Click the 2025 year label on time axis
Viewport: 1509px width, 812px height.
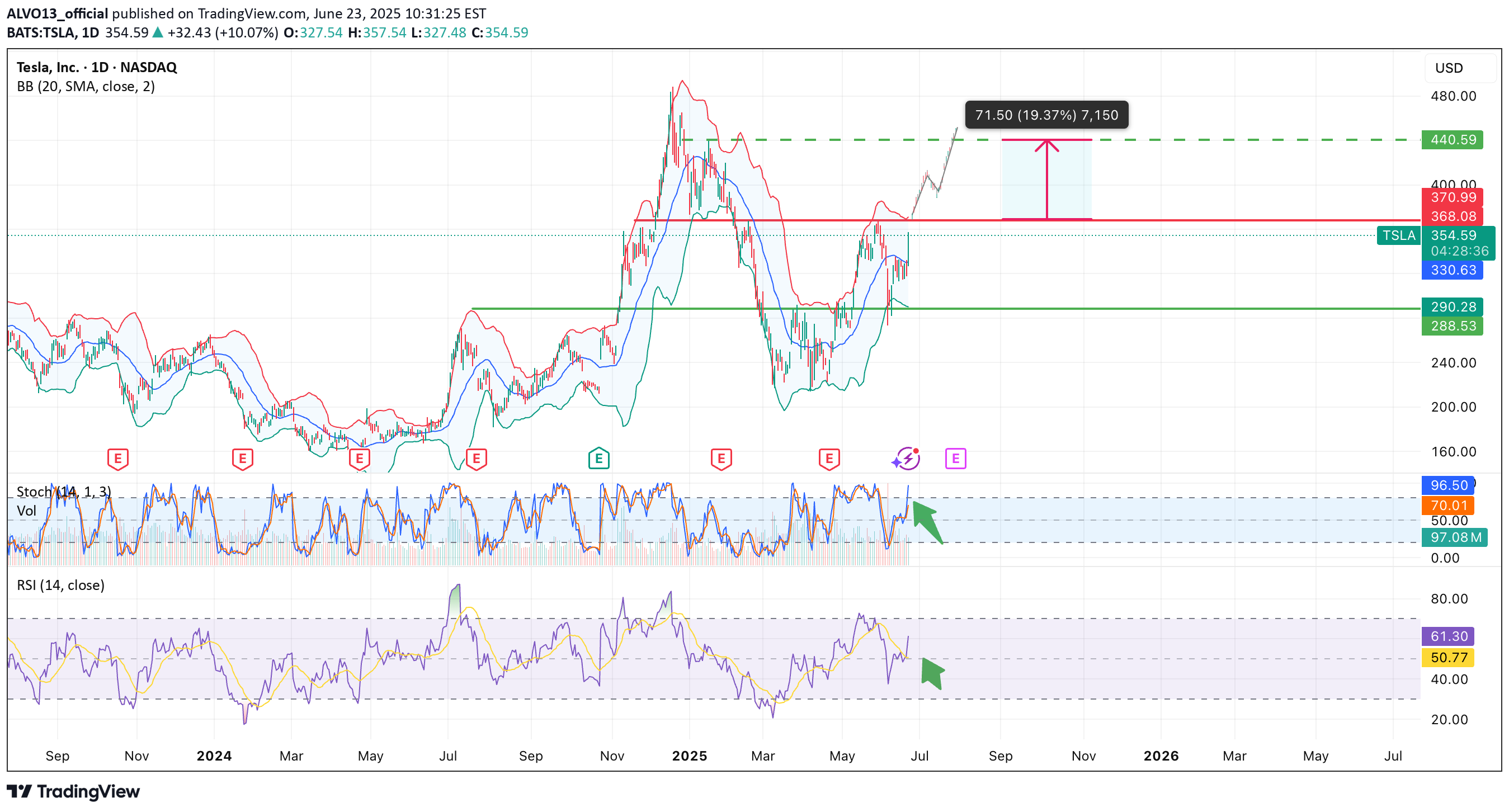point(690,756)
